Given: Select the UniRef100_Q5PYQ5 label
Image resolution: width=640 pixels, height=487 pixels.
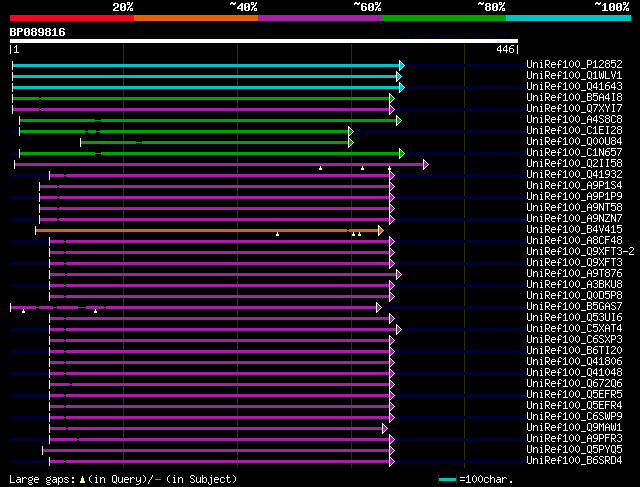Looking at the screenshot, I should [574, 450].
